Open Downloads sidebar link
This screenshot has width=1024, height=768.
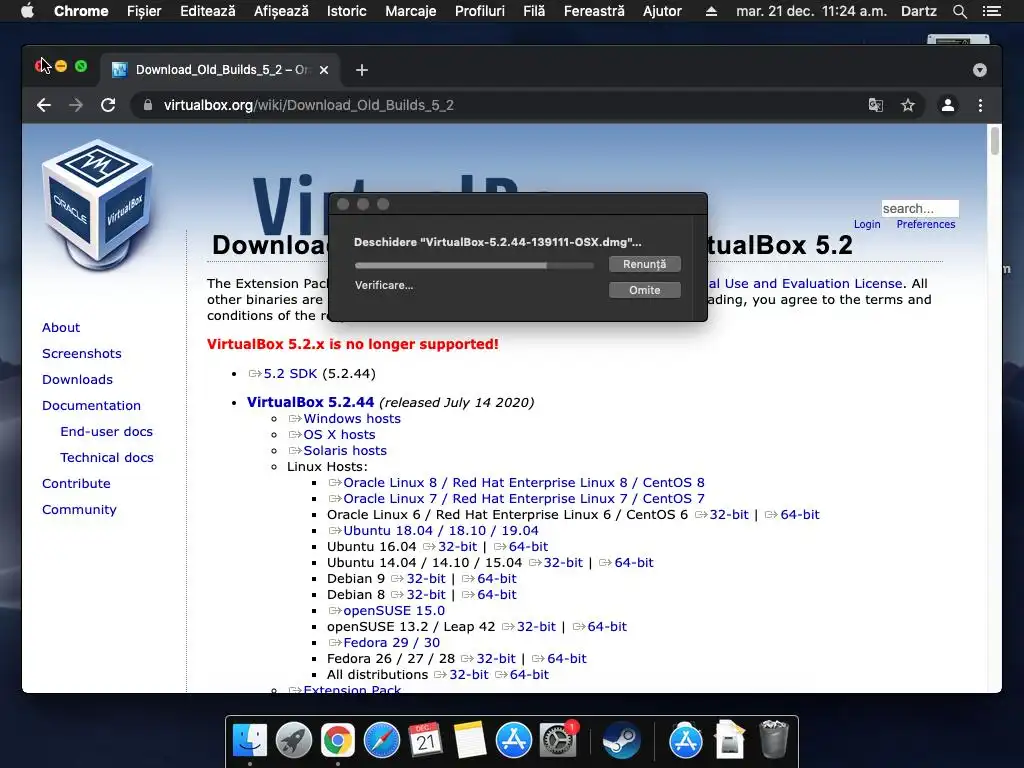point(77,379)
